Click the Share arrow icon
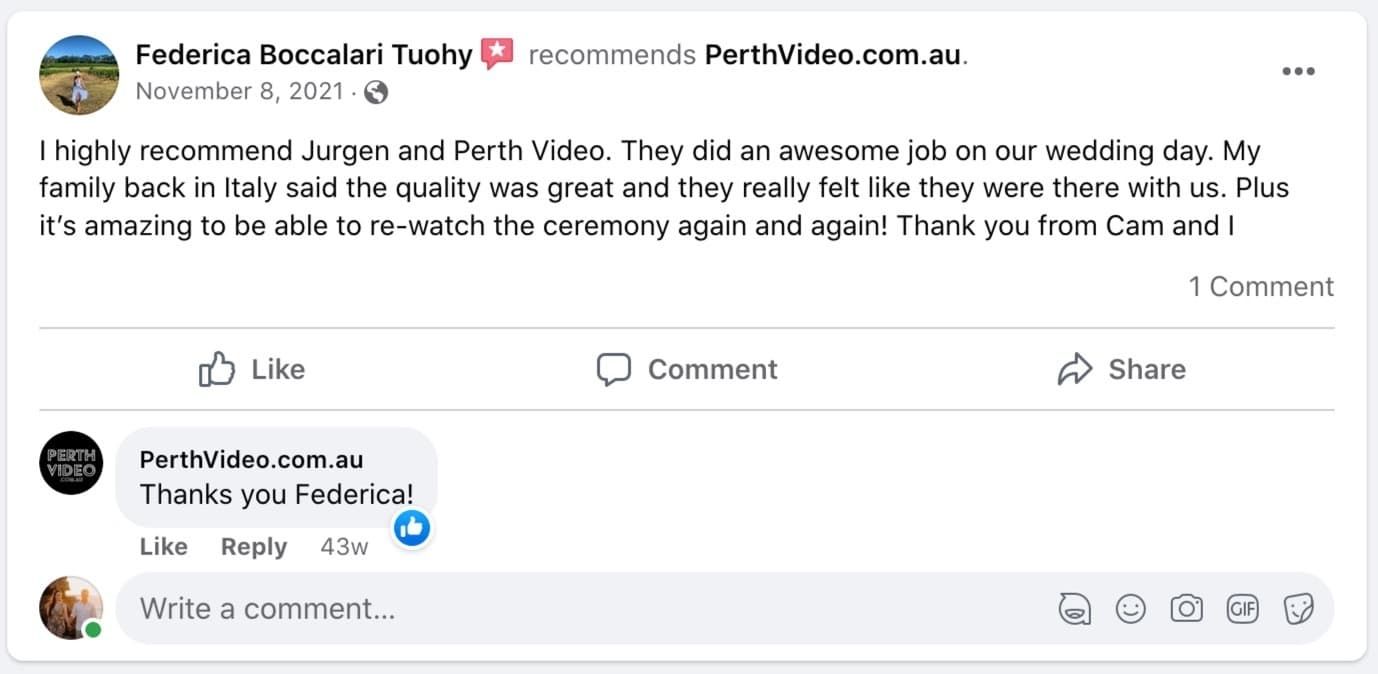This screenshot has height=674, width=1378. [x=1075, y=369]
